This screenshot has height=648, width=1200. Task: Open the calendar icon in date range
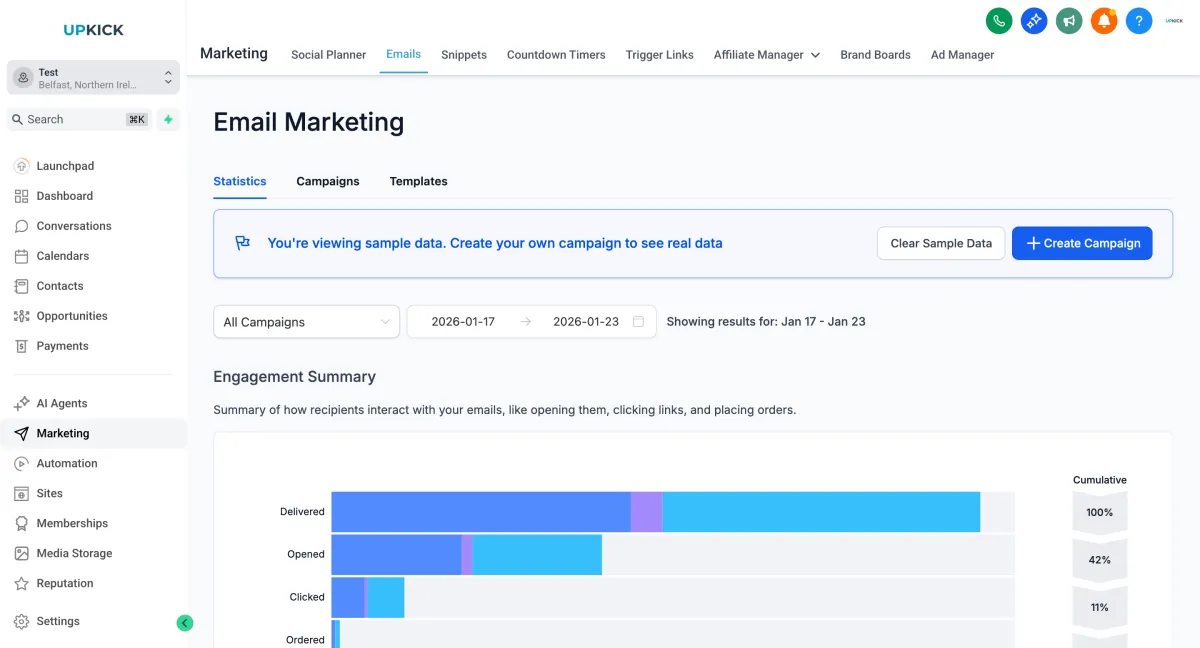(638, 322)
